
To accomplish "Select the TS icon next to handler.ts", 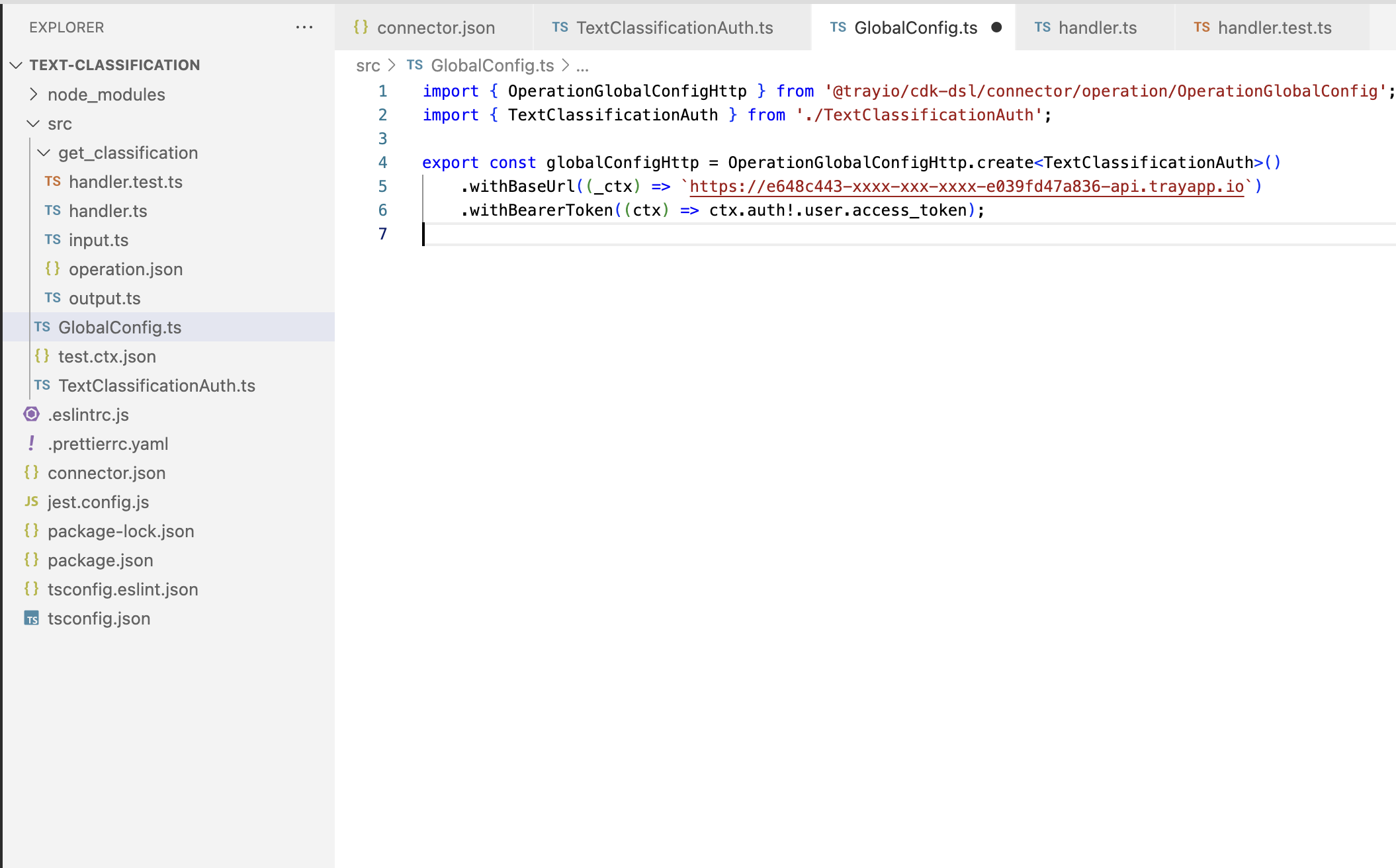I will tap(53, 211).
